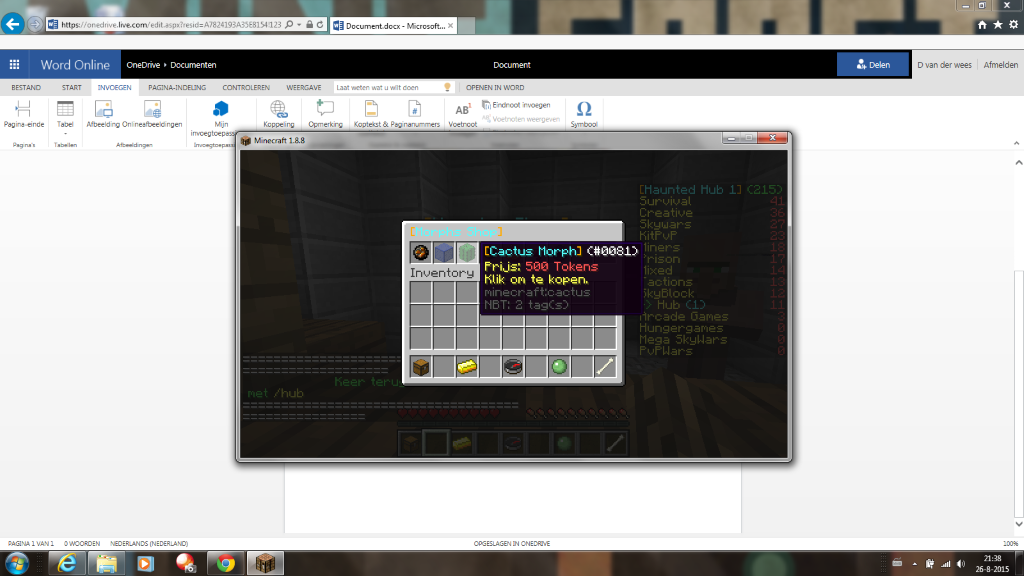Switch to the START ribbon tab

[72, 88]
